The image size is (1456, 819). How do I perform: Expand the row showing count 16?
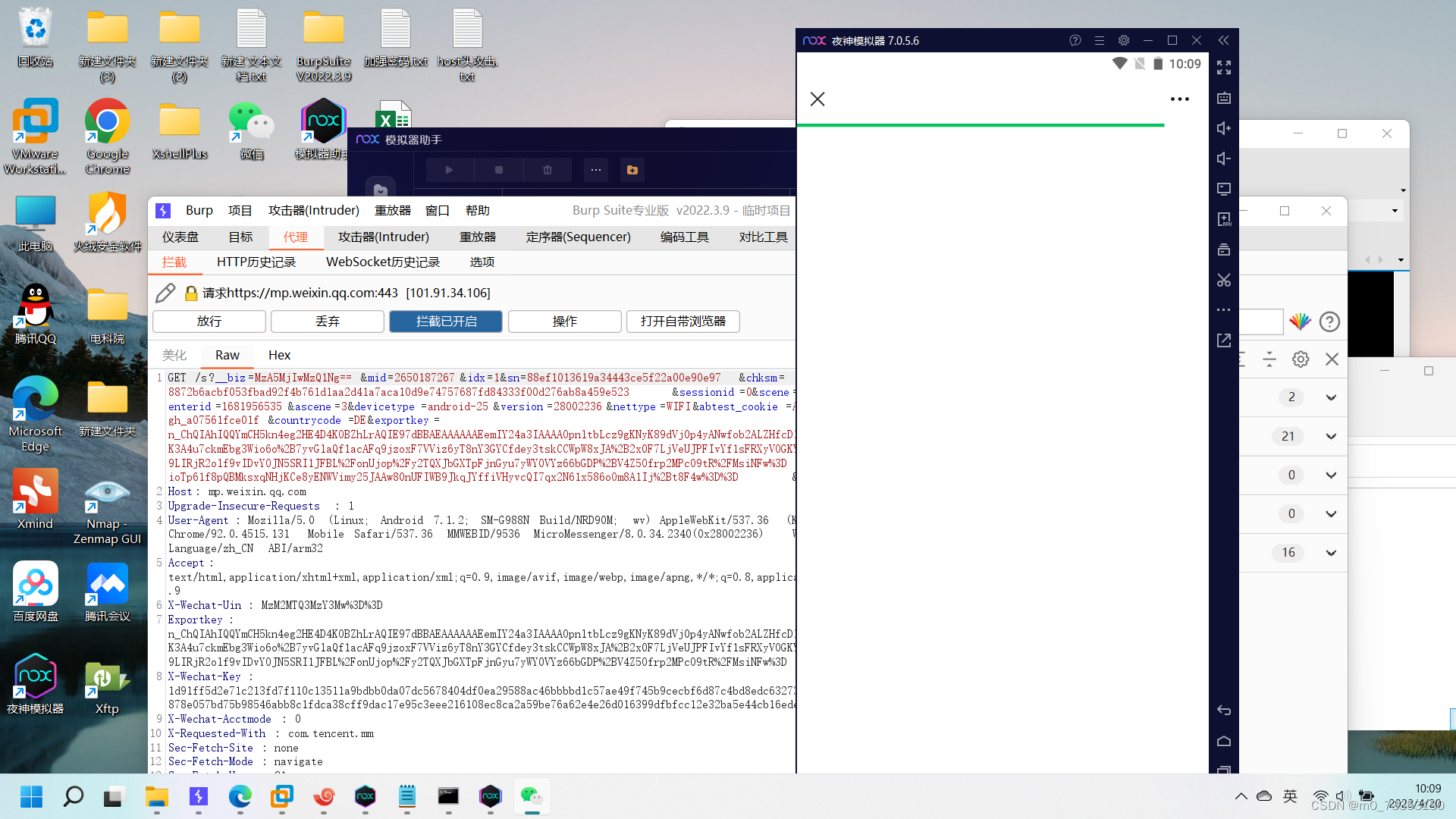(x=1331, y=553)
